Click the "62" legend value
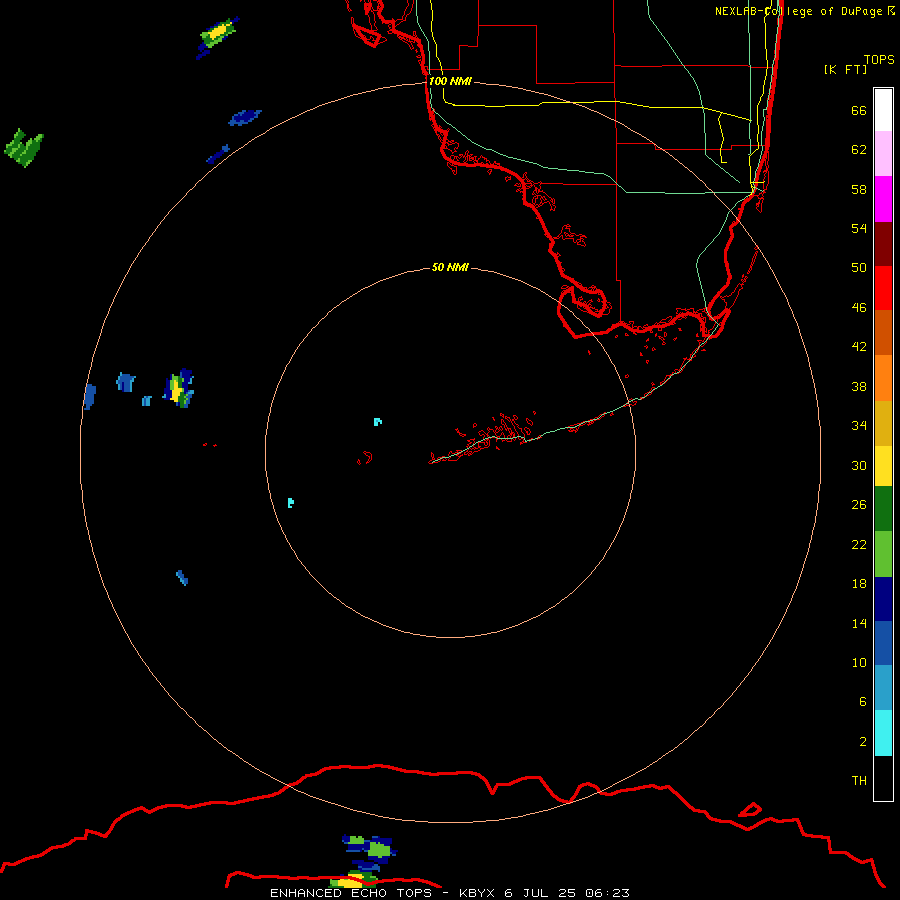The height and width of the screenshot is (900, 900). click(x=859, y=150)
